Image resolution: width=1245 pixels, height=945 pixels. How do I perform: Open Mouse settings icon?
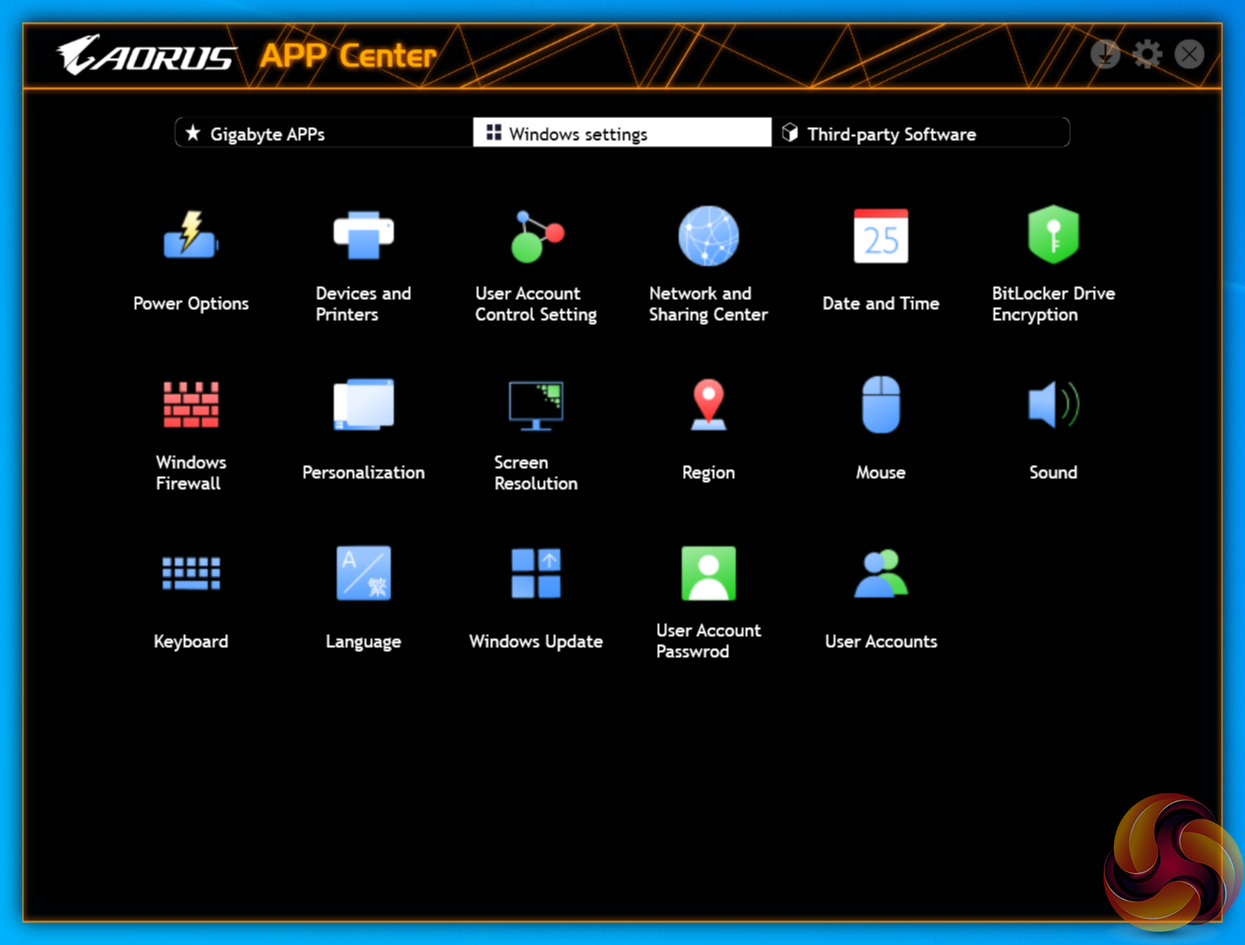coord(881,405)
